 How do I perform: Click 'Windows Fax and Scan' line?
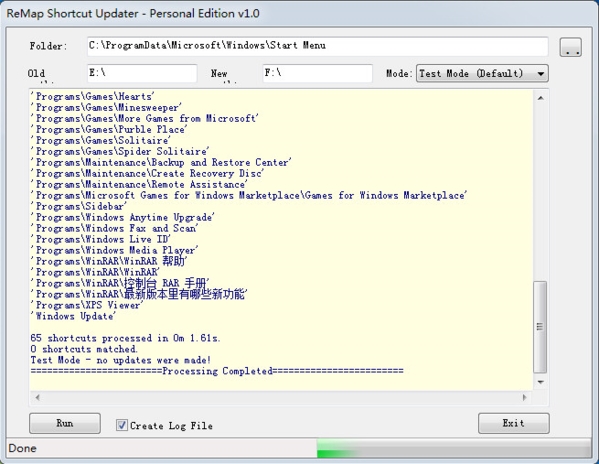click(x=114, y=229)
